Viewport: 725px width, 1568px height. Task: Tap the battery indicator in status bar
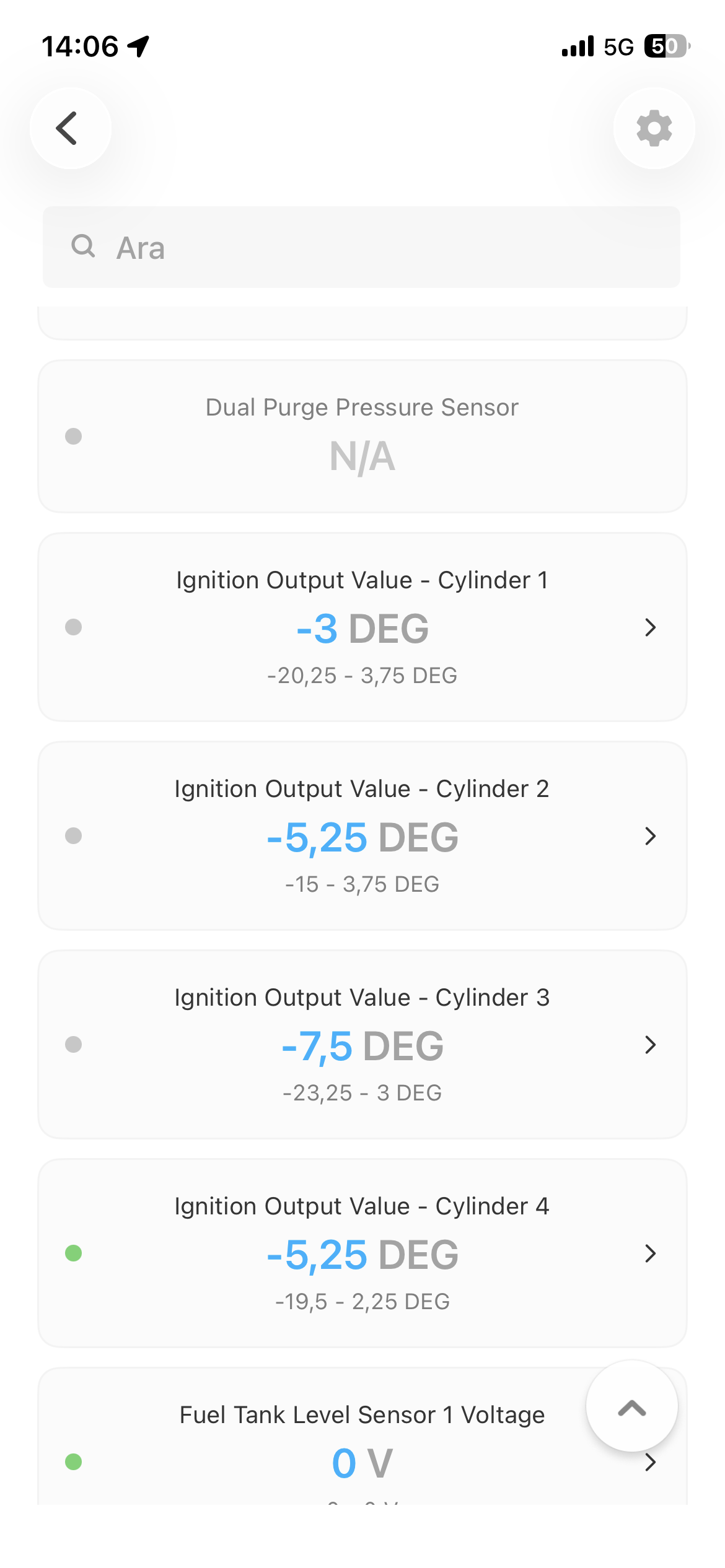click(667, 46)
